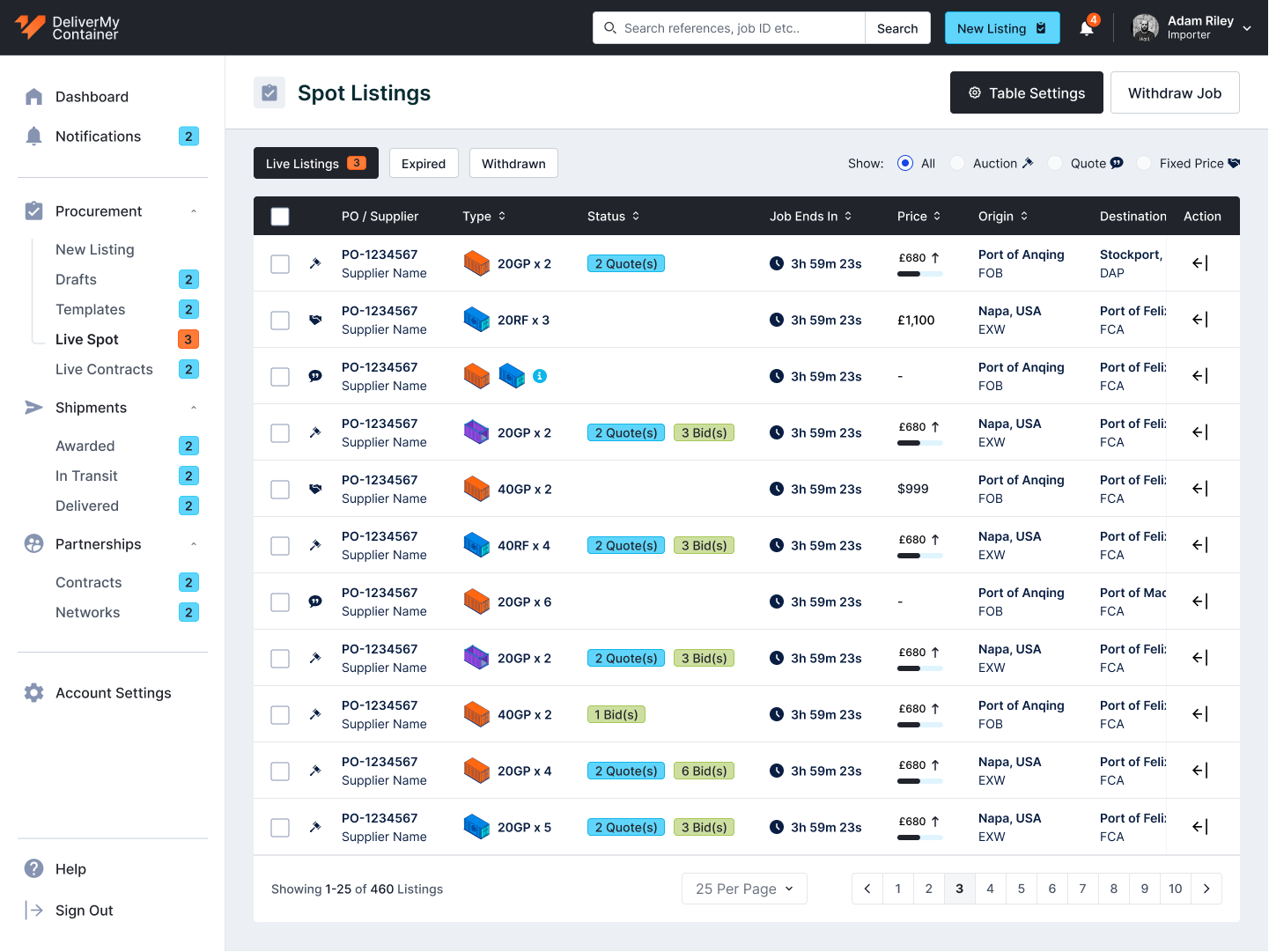This screenshot has height=952, width=1269.
Task: Click the Sign Out arrow icon
Action: 33,911
